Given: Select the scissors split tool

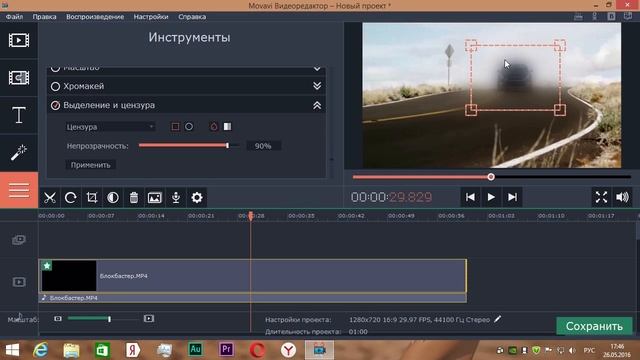Looking at the screenshot, I should click(x=50, y=198).
